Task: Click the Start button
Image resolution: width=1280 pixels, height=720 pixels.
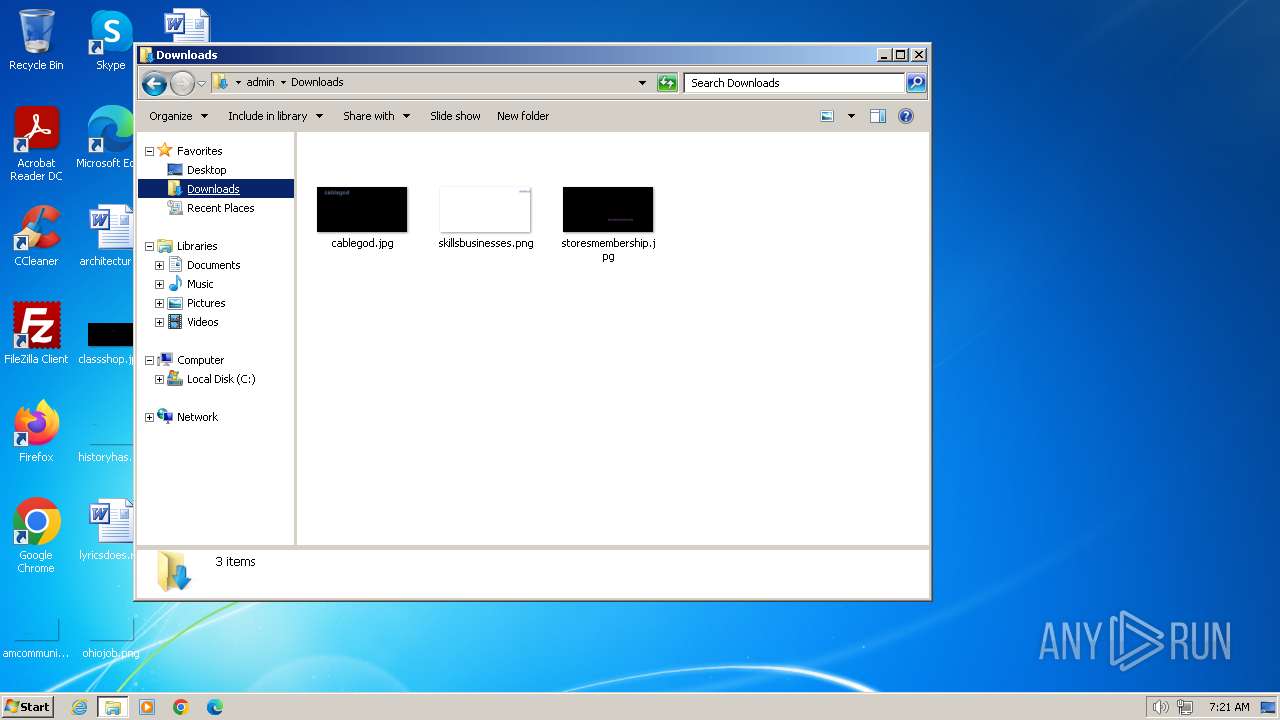Action: coord(27,707)
